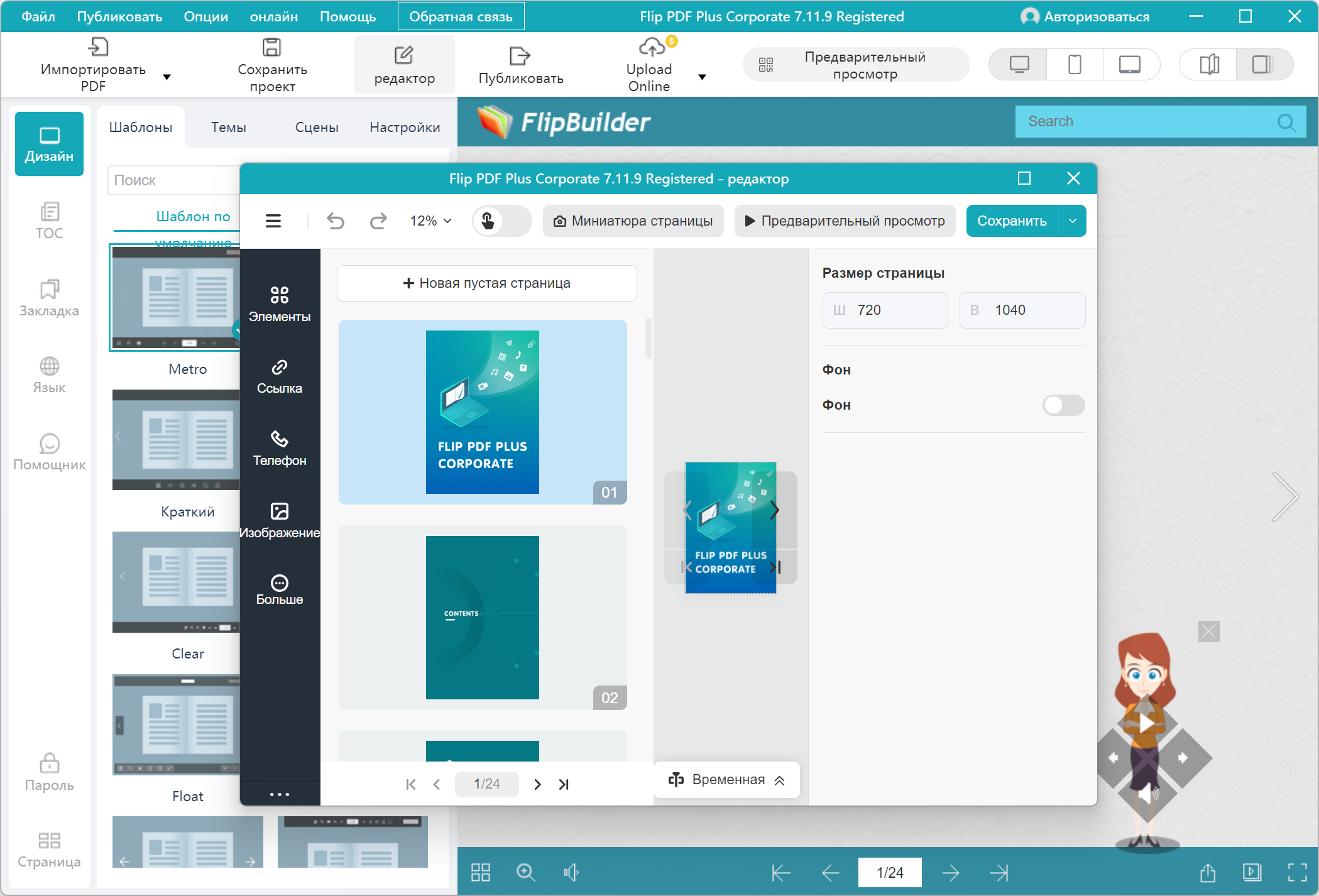Select the Telephone tool
Image resolution: width=1319 pixels, height=896 pixels.
(x=280, y=449)
